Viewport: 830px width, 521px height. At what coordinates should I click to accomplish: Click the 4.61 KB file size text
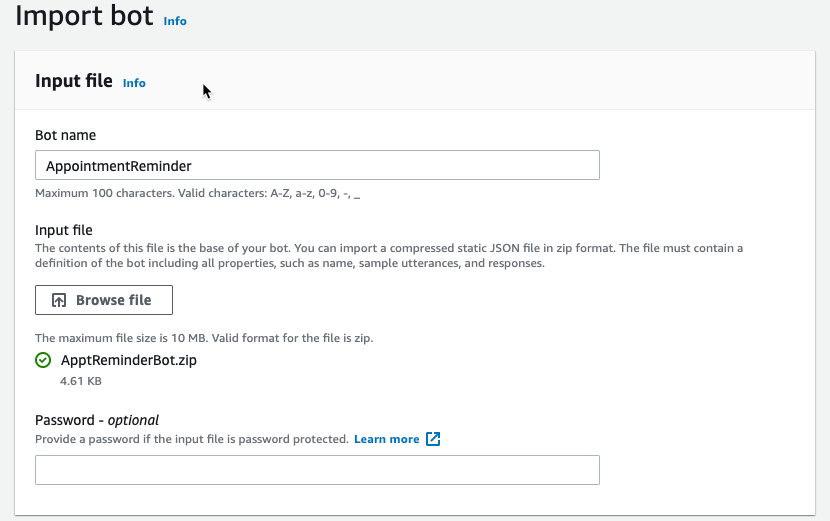tap(80, 381)
